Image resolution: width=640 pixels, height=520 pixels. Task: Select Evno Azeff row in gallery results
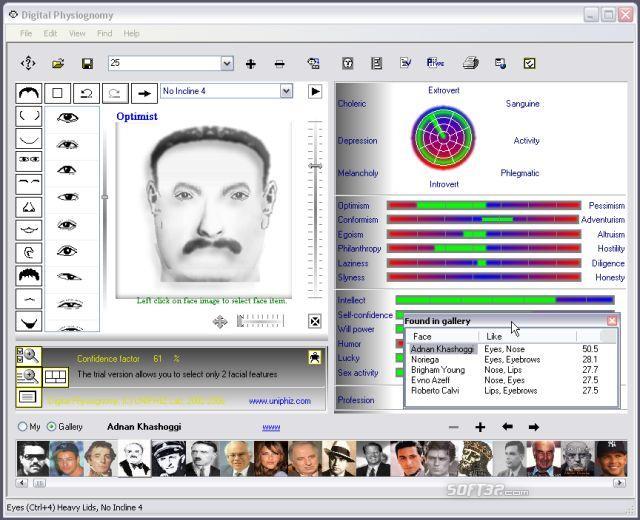pos(512,380)
